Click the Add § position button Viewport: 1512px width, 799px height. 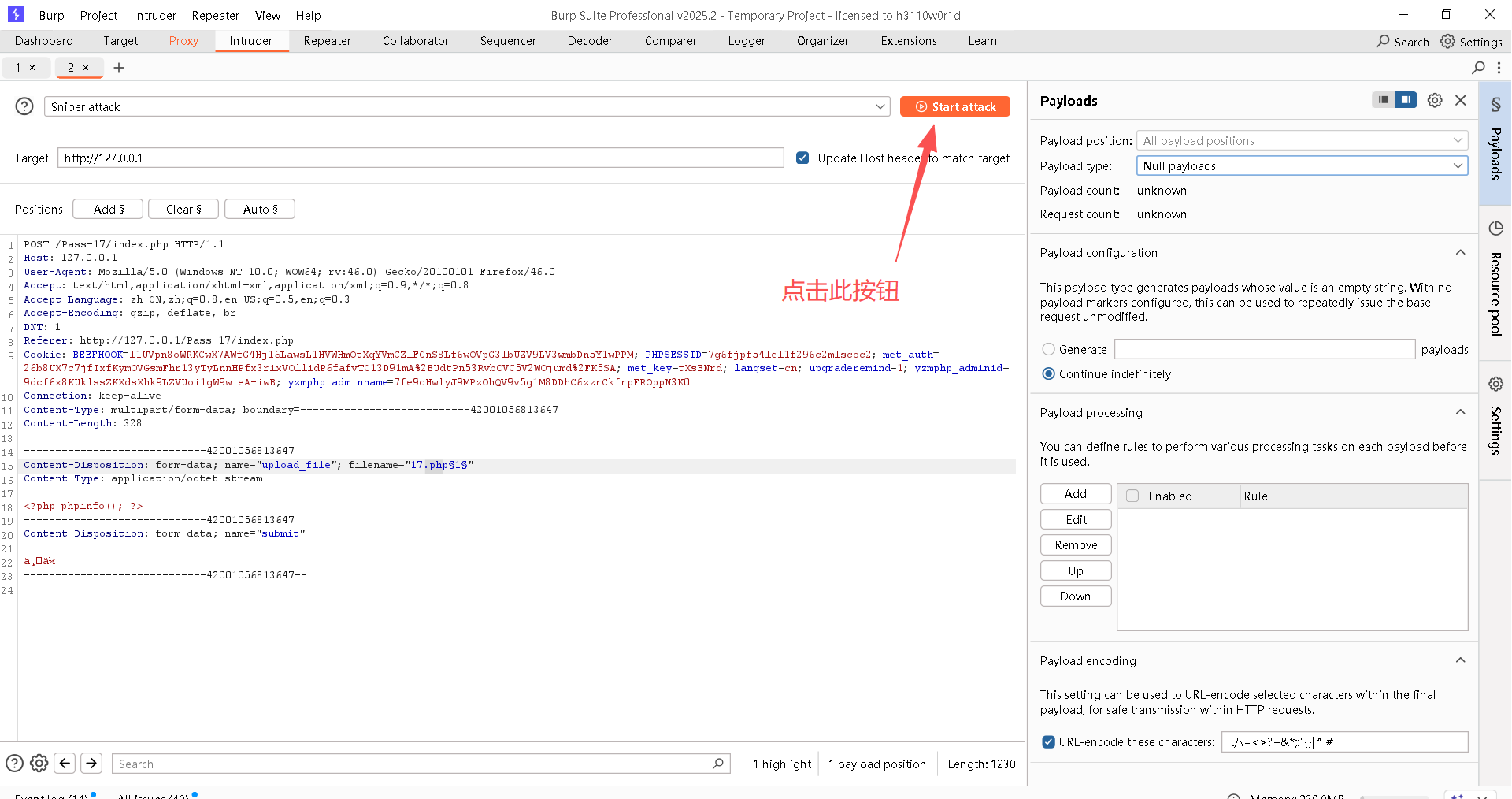pyautogui.click(x=108, y=209)
